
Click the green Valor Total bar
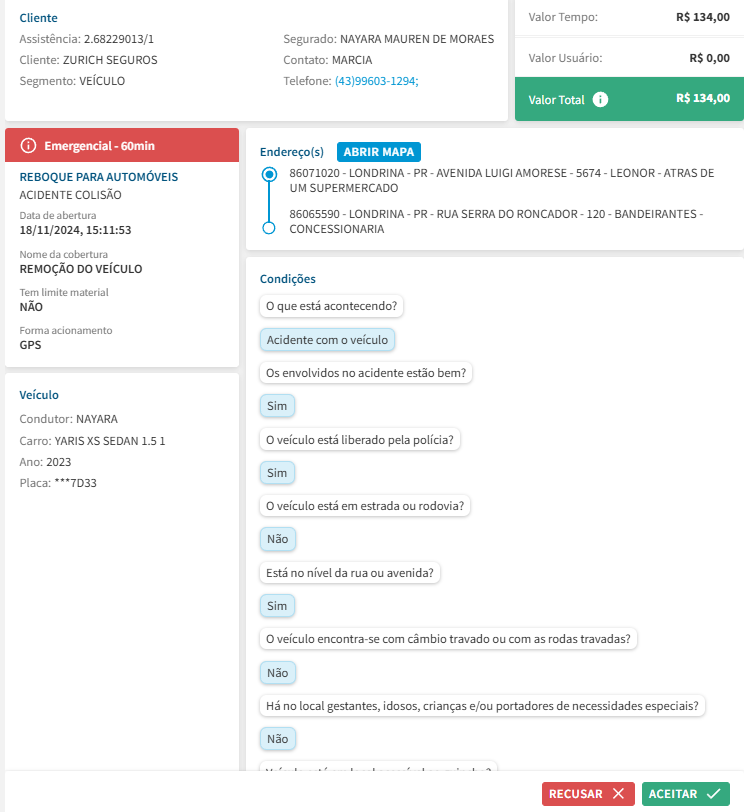[628, 99]
